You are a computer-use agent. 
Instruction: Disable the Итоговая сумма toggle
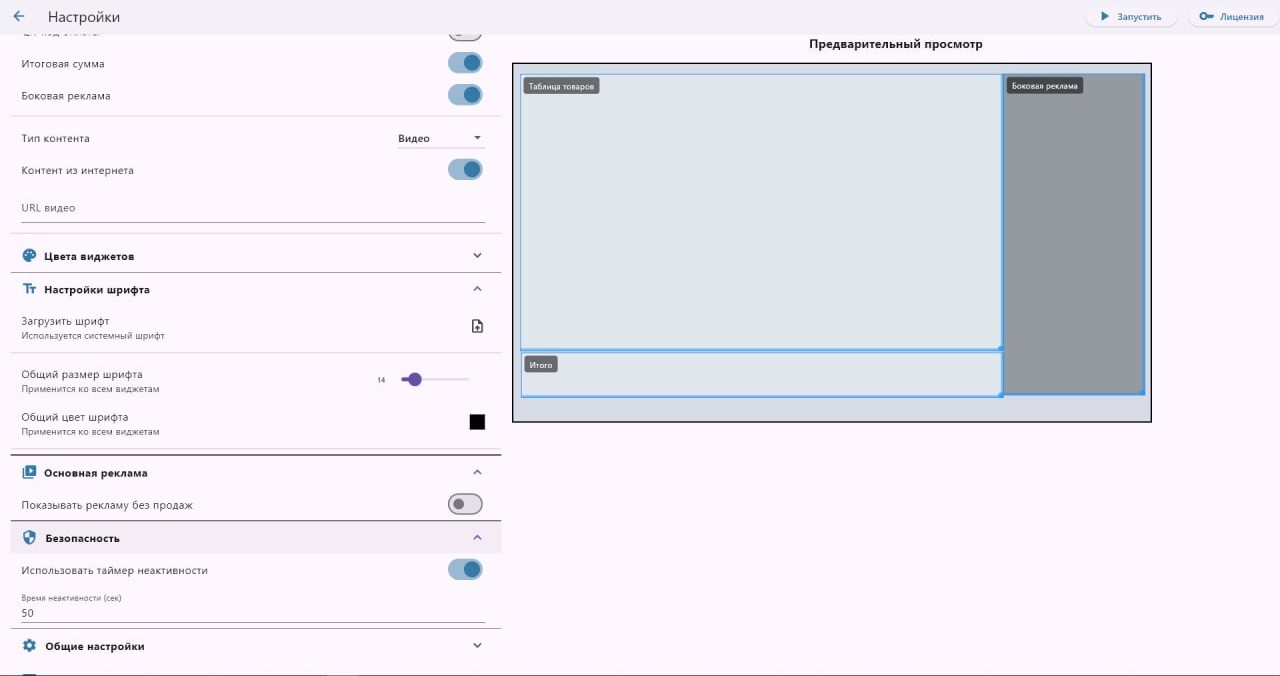coord(465,63)
